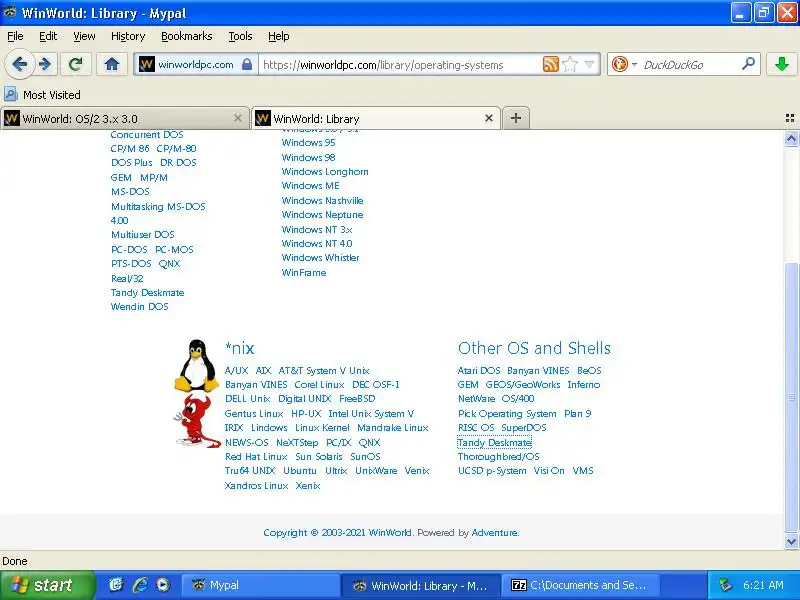Viewport: 800px width, 600px height.
Task: Open the Bookmarks menu
Action: tap(186, 36)
